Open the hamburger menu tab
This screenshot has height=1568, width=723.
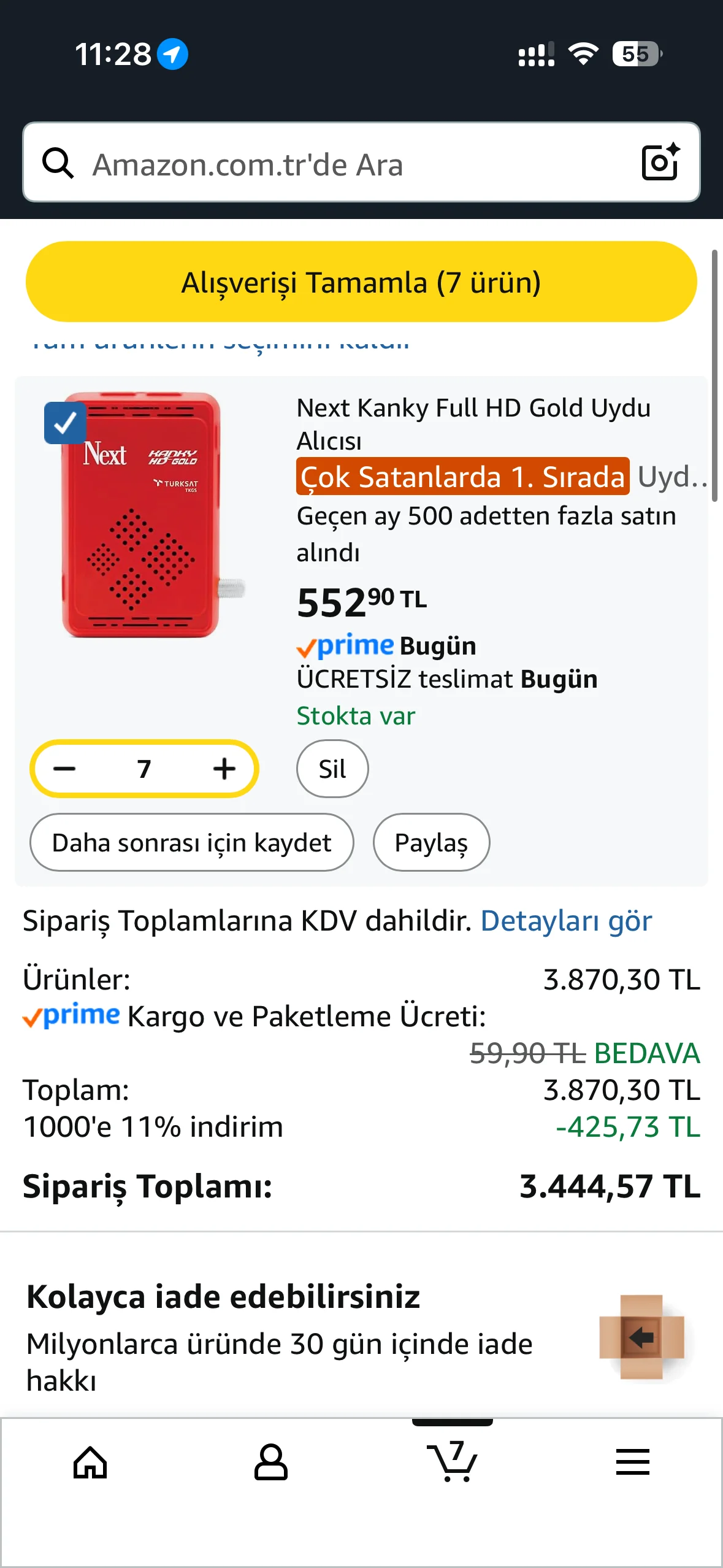pos(632,1462)
